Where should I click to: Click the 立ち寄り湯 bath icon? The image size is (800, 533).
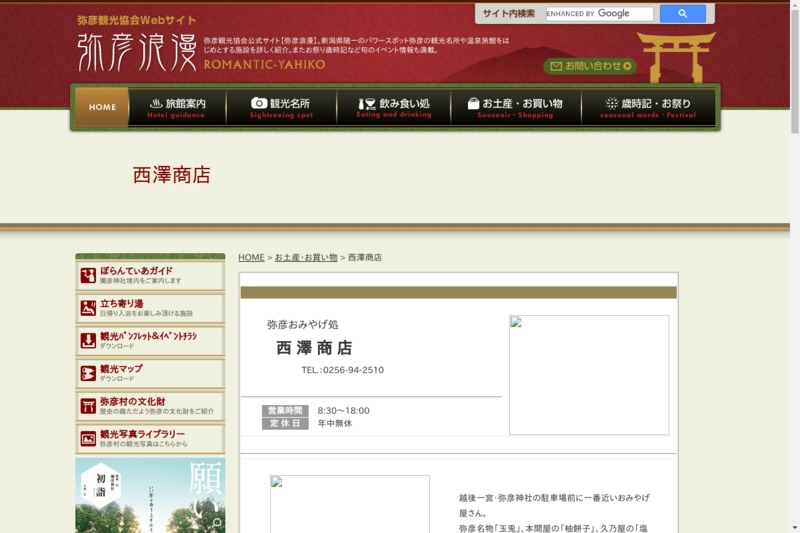point(89,308)
